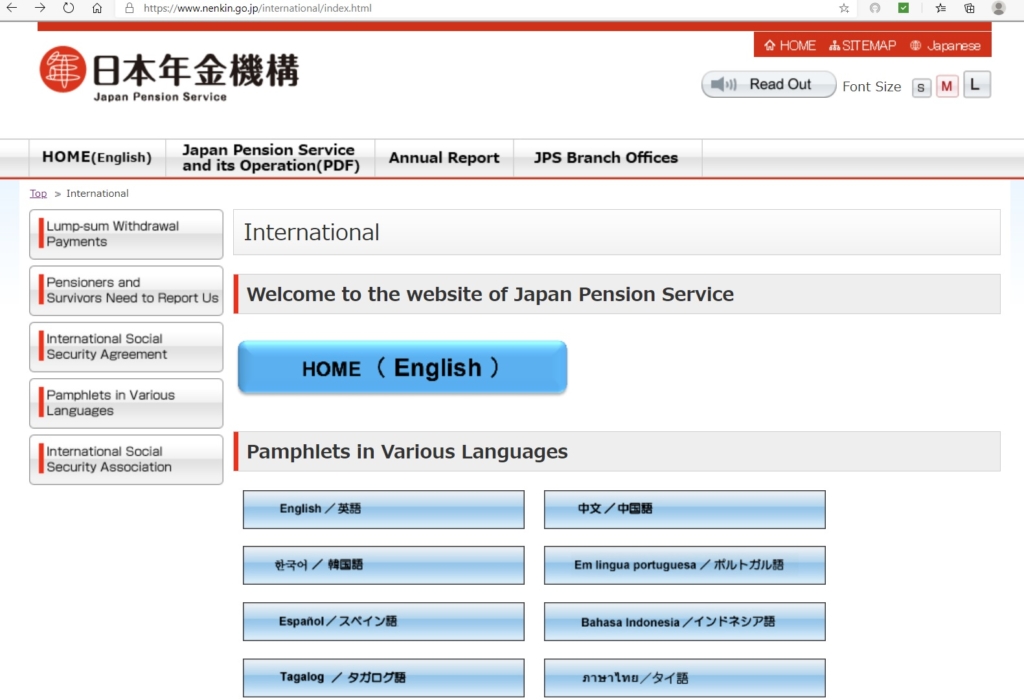Open the Annual Report menu item
Viewport: 1024px width, 700px height.
pos(444,157)
